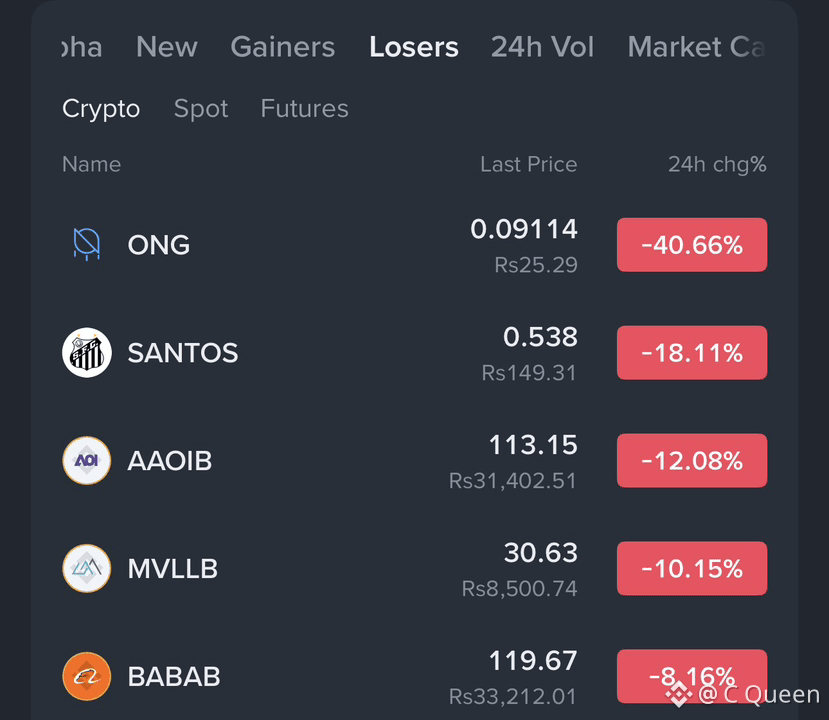Open the Market Cap tab
This screenshot has height=720, width=829.
696,47
